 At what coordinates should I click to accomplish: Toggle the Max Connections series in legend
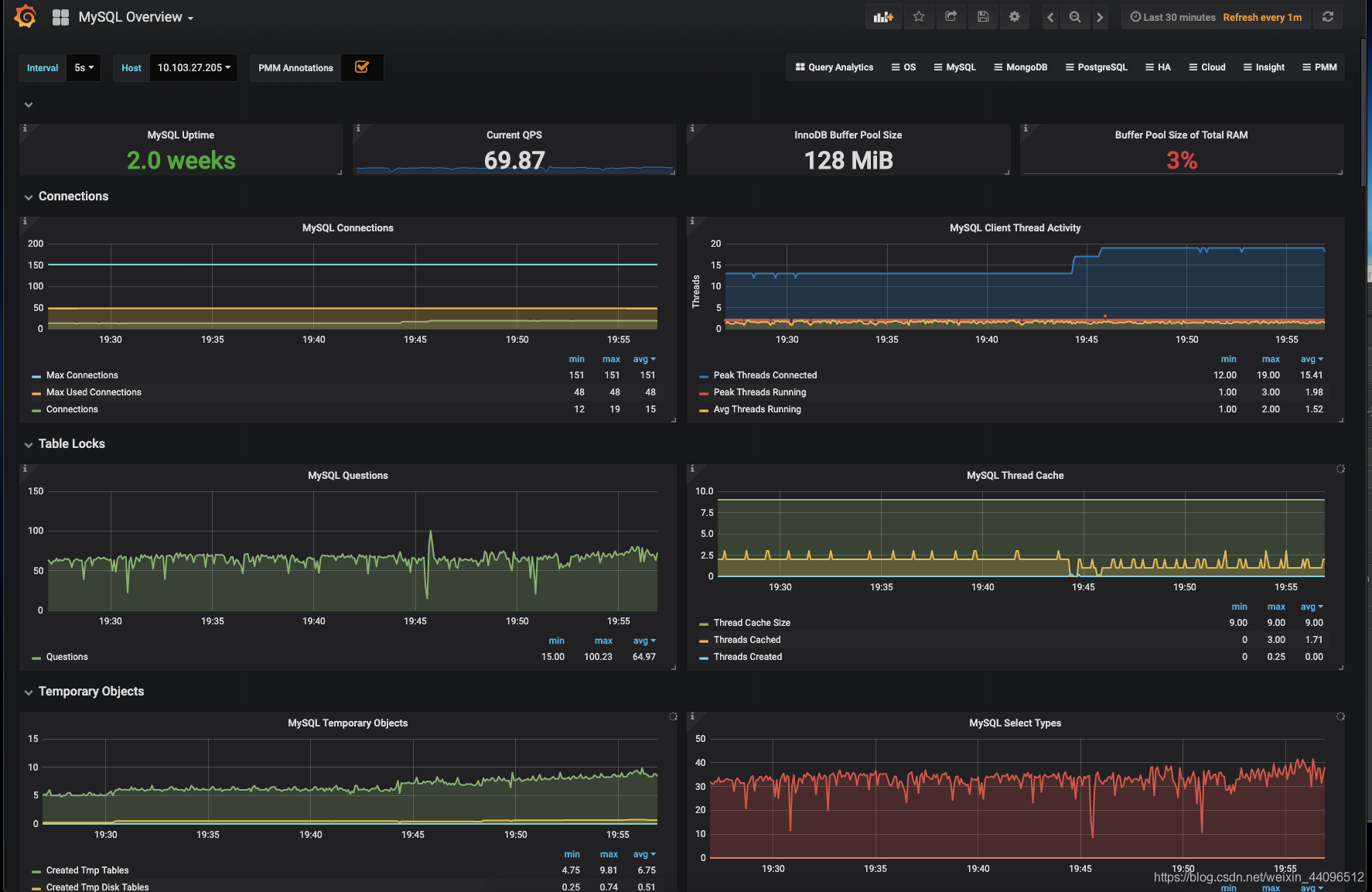click(x=82, y=375)
